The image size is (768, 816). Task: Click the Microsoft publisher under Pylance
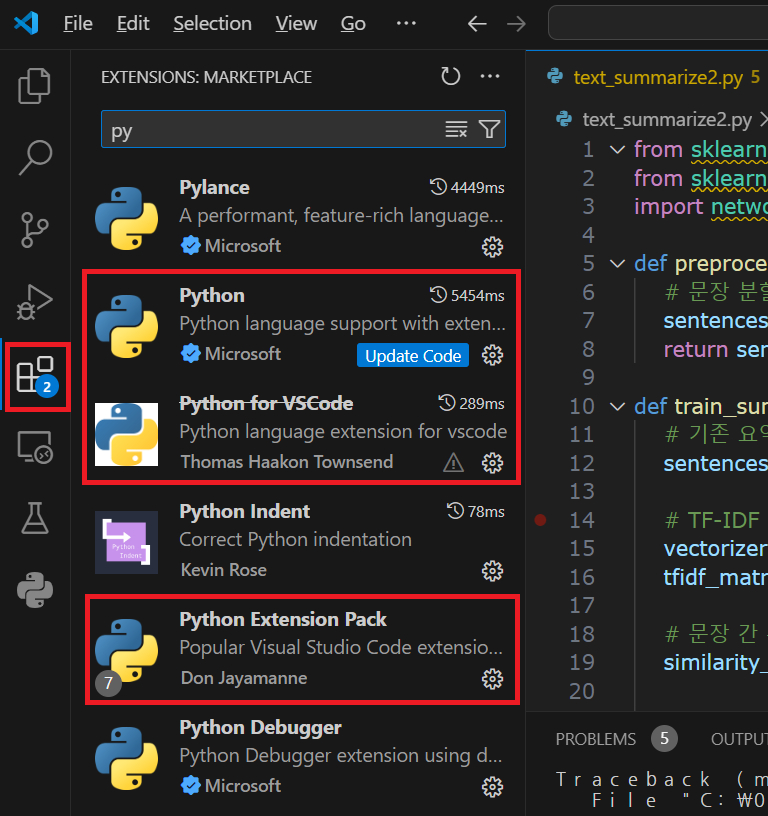242,246
